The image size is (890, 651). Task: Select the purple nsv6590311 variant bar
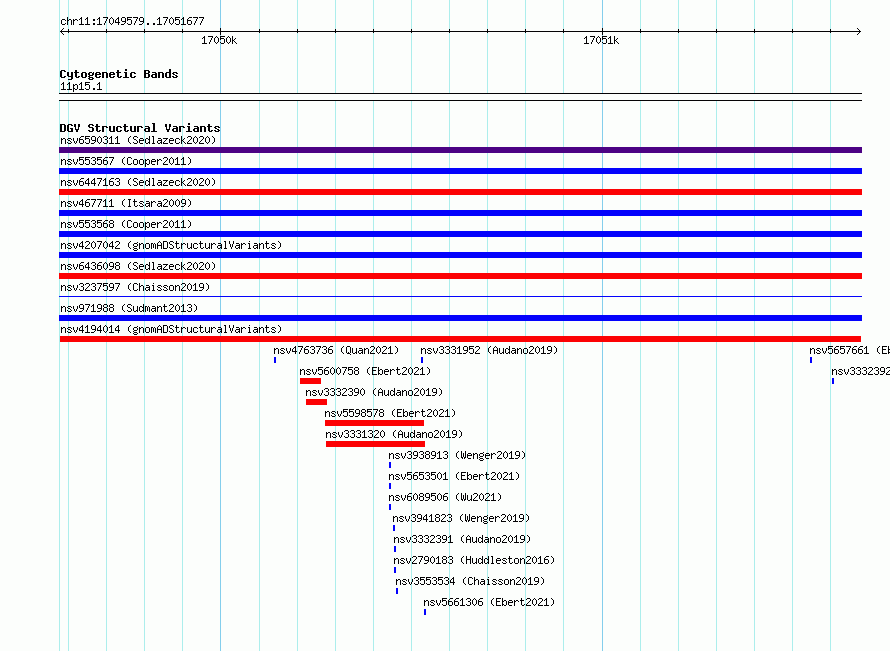tap(460, 150)
